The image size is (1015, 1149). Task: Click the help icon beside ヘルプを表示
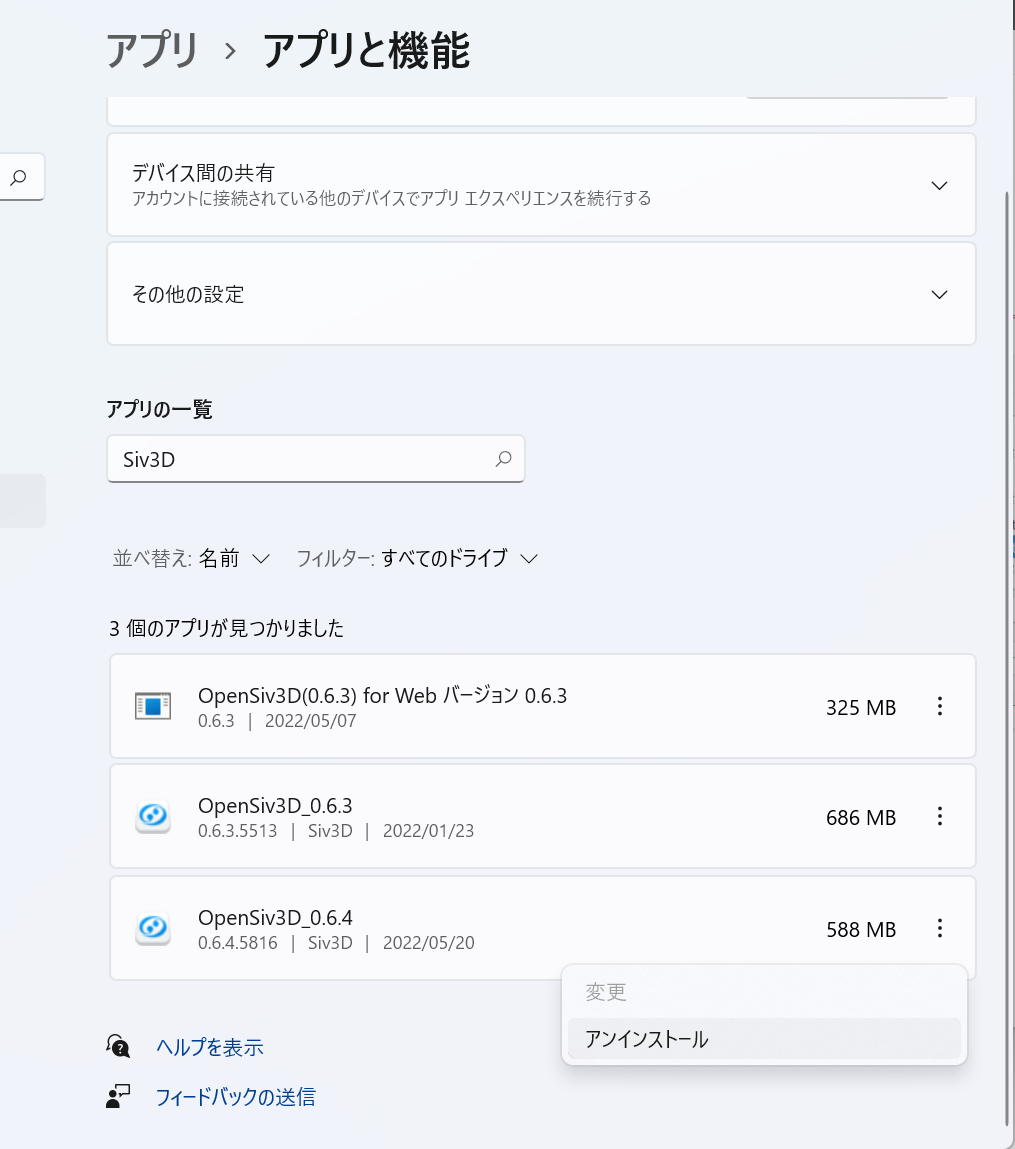click(119, 1047)
